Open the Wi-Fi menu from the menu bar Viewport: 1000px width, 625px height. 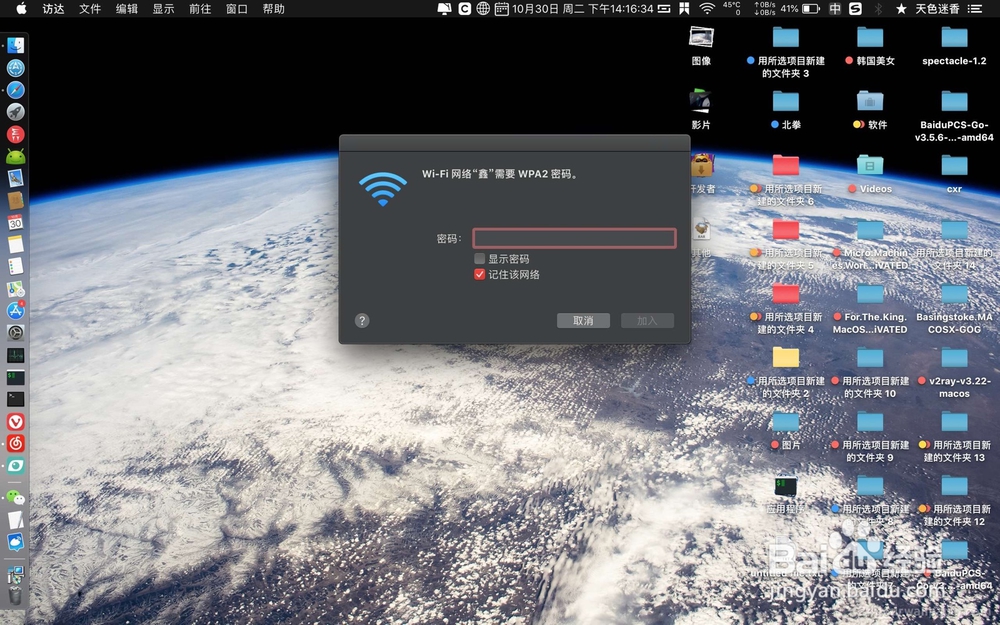707,9
